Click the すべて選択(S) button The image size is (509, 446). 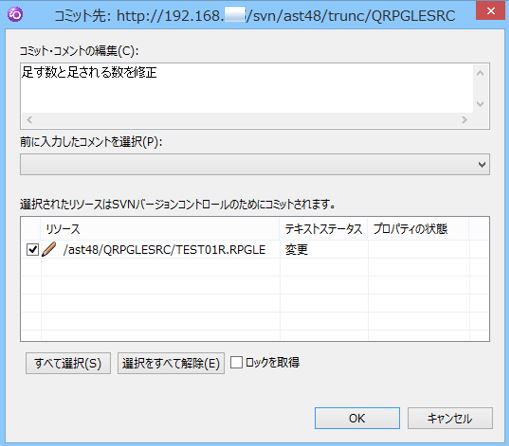pyautogui.click(x=68, y=363)
